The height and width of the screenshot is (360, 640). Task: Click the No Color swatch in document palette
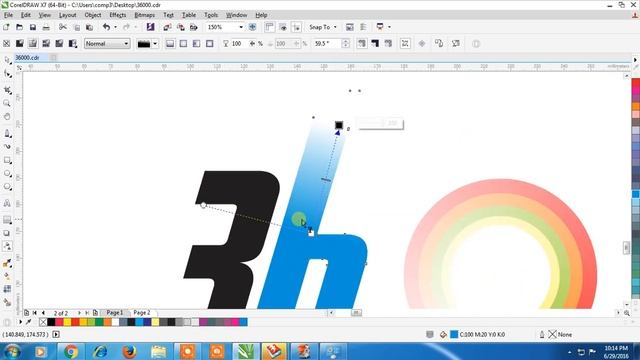pyautogui.click(x=43, y=322)
